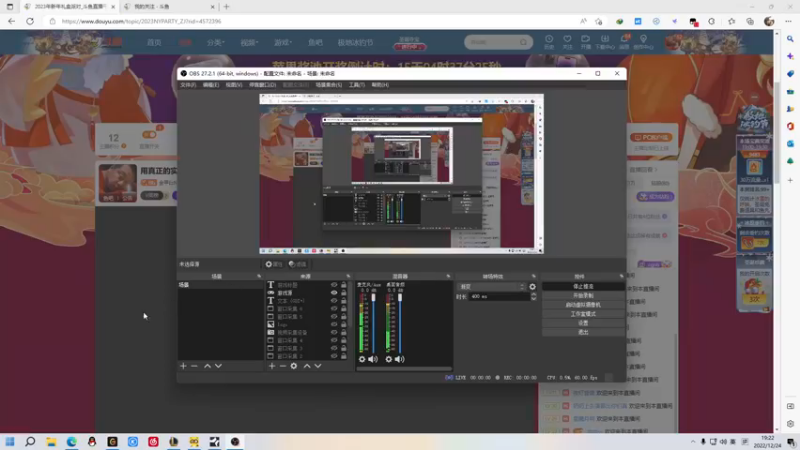Open the OBS 工具(T) menu
Screen dimensions: 800x450
[357, 85]
